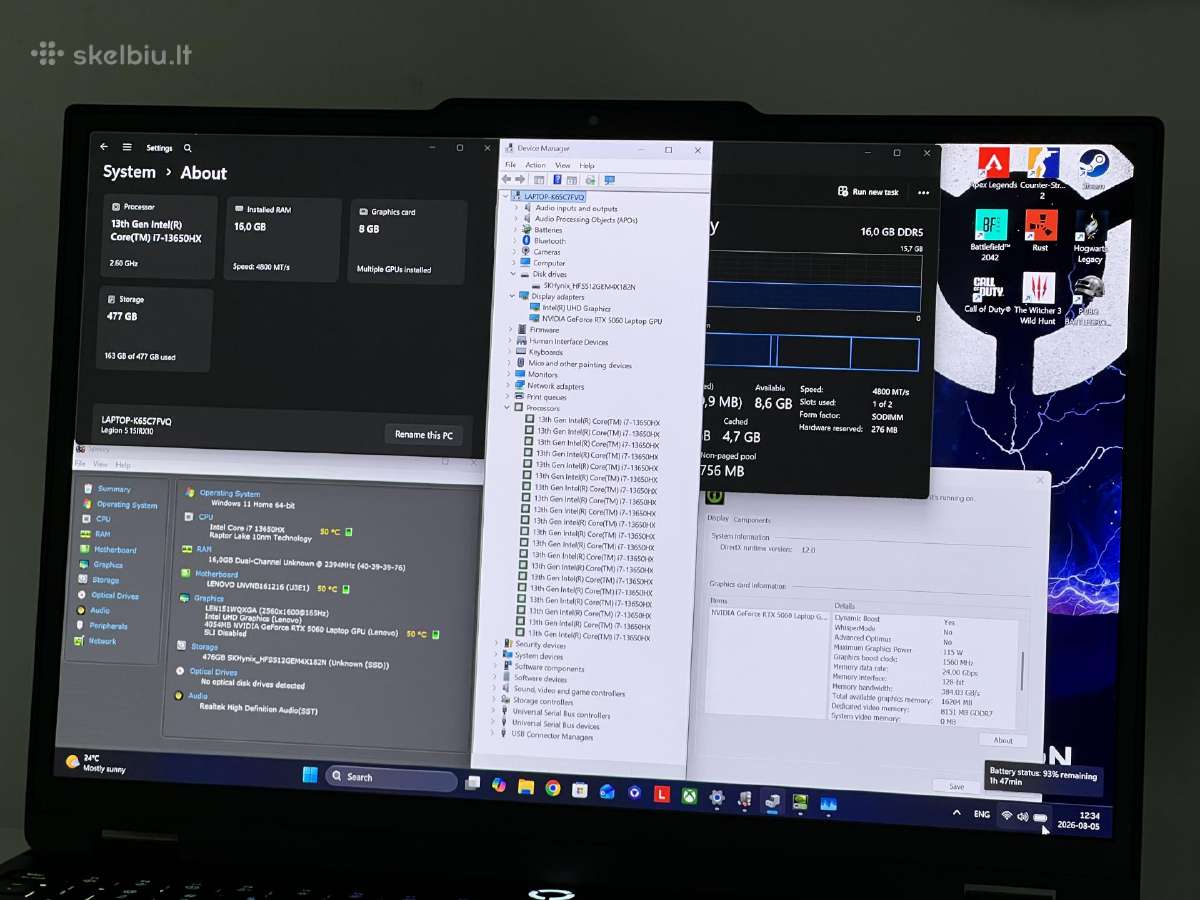Select Peripherals in Speccy sidebar
Image resolution: width=1200 pixels, height=900 pixels.
[101, 626]
